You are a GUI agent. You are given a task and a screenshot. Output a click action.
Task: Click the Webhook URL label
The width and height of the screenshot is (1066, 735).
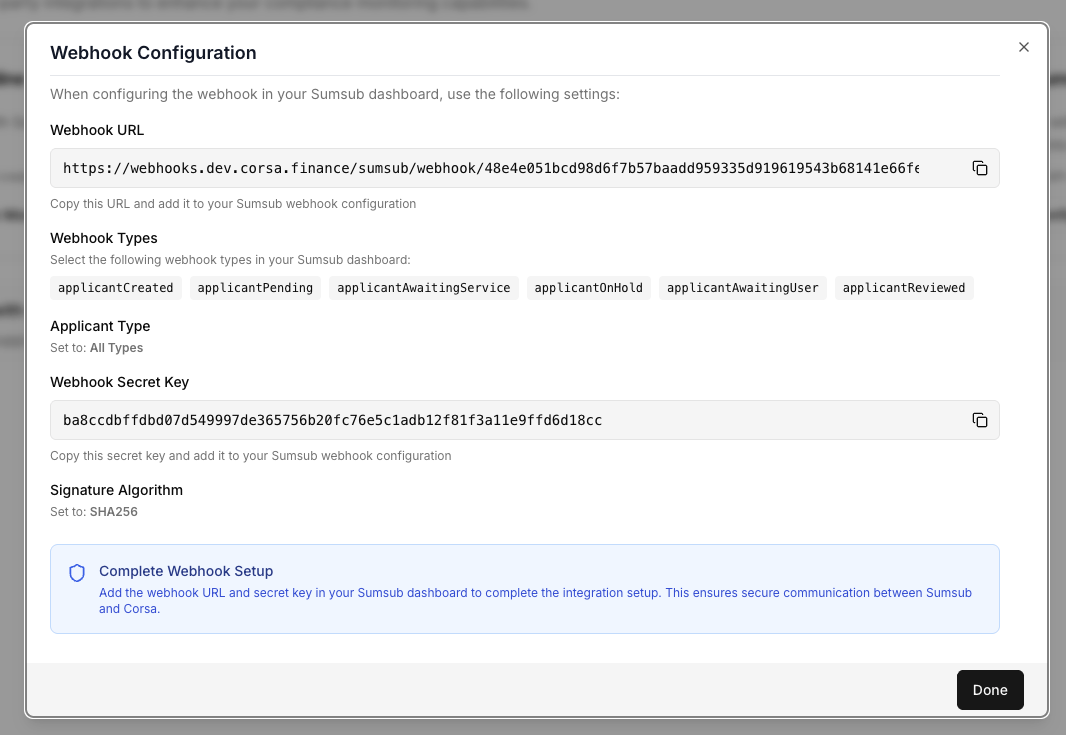(x=97, y=130)
